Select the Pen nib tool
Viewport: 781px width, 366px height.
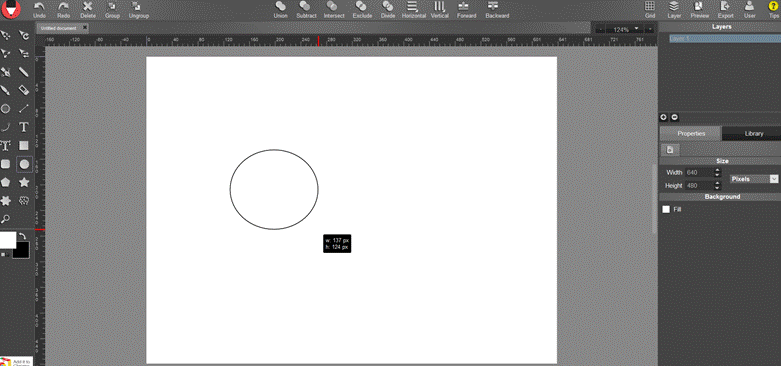(5, 72)
